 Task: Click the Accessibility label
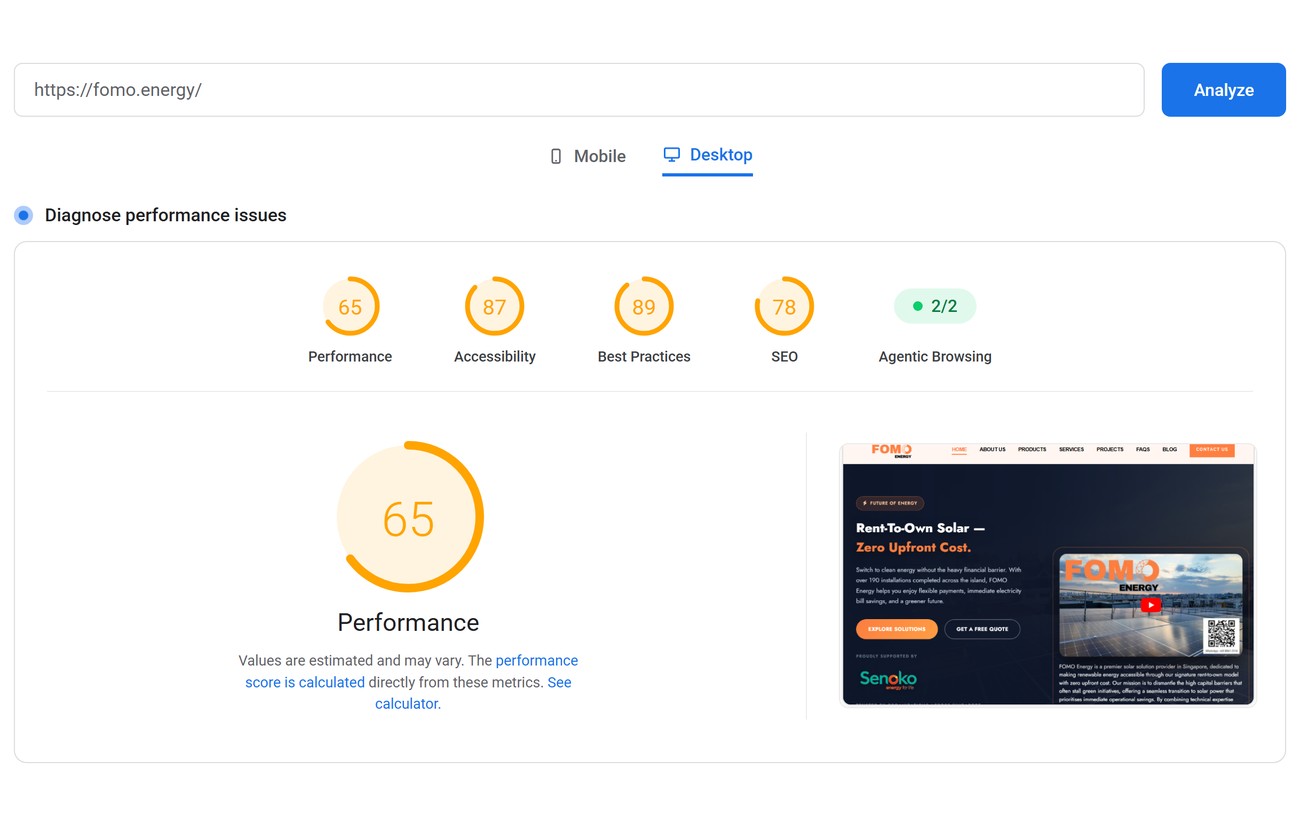[495, 356]
